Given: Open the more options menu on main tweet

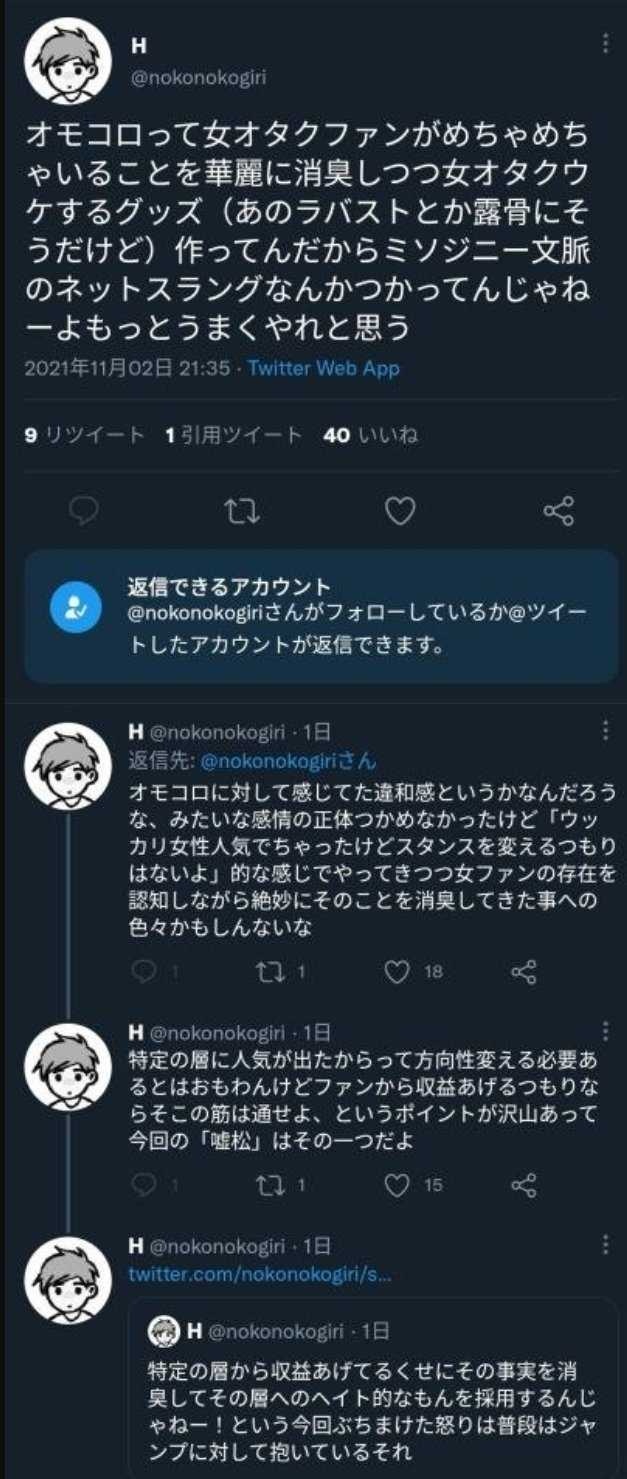Looking at the screenshot, I should pos(605,45).
